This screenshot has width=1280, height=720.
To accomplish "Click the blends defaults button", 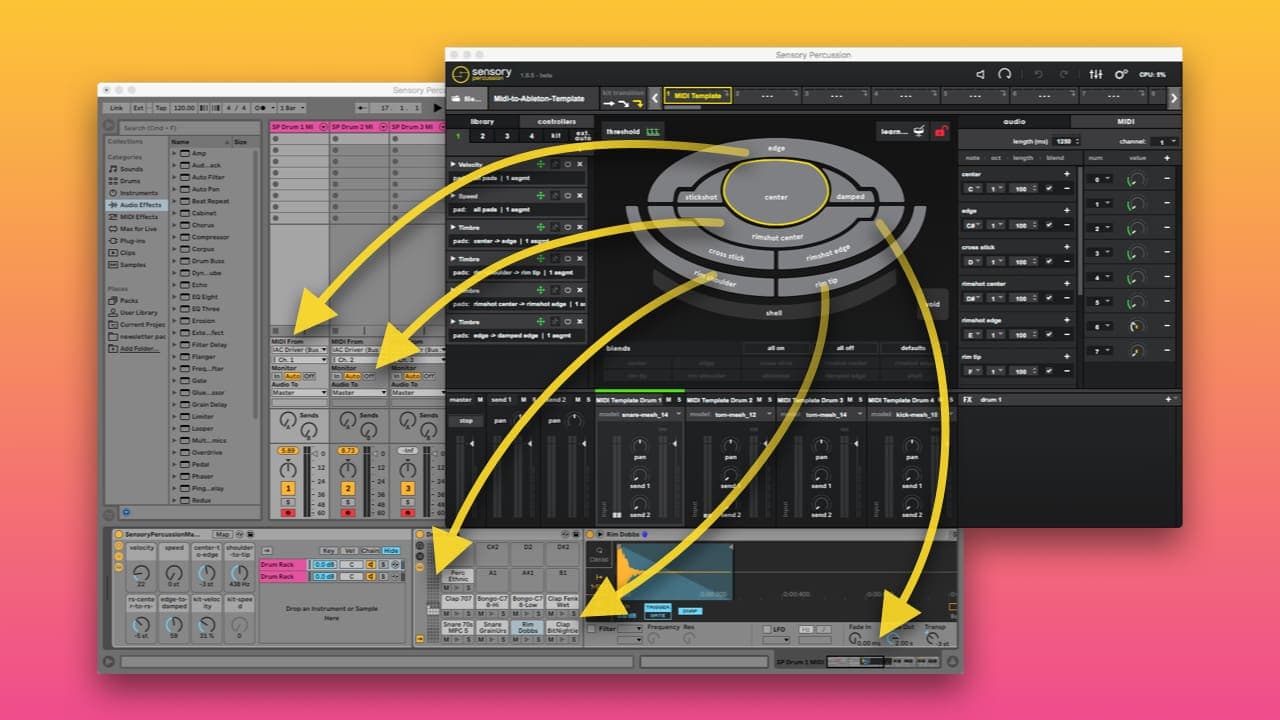I will coord(913,348).
